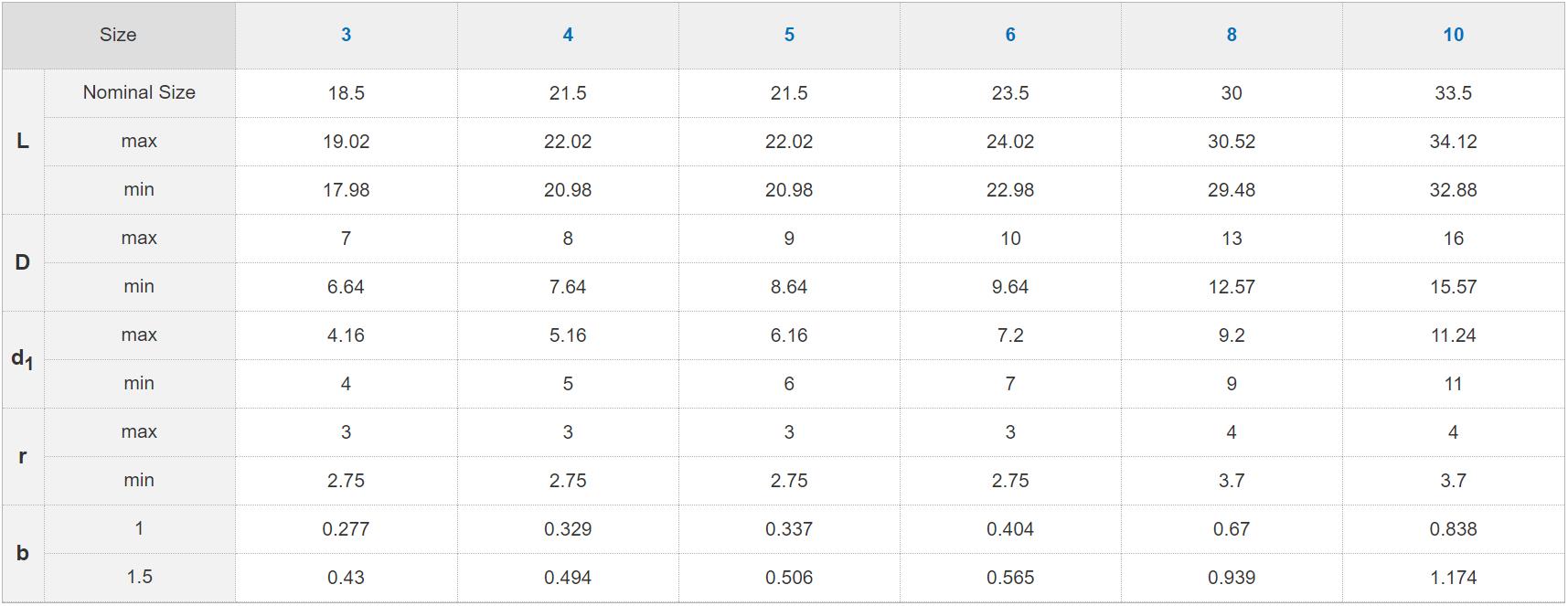Click the 30.52 value cell
Image resolution: width=1568 pixels, height=606 pixels.
tap(1232, 142)
